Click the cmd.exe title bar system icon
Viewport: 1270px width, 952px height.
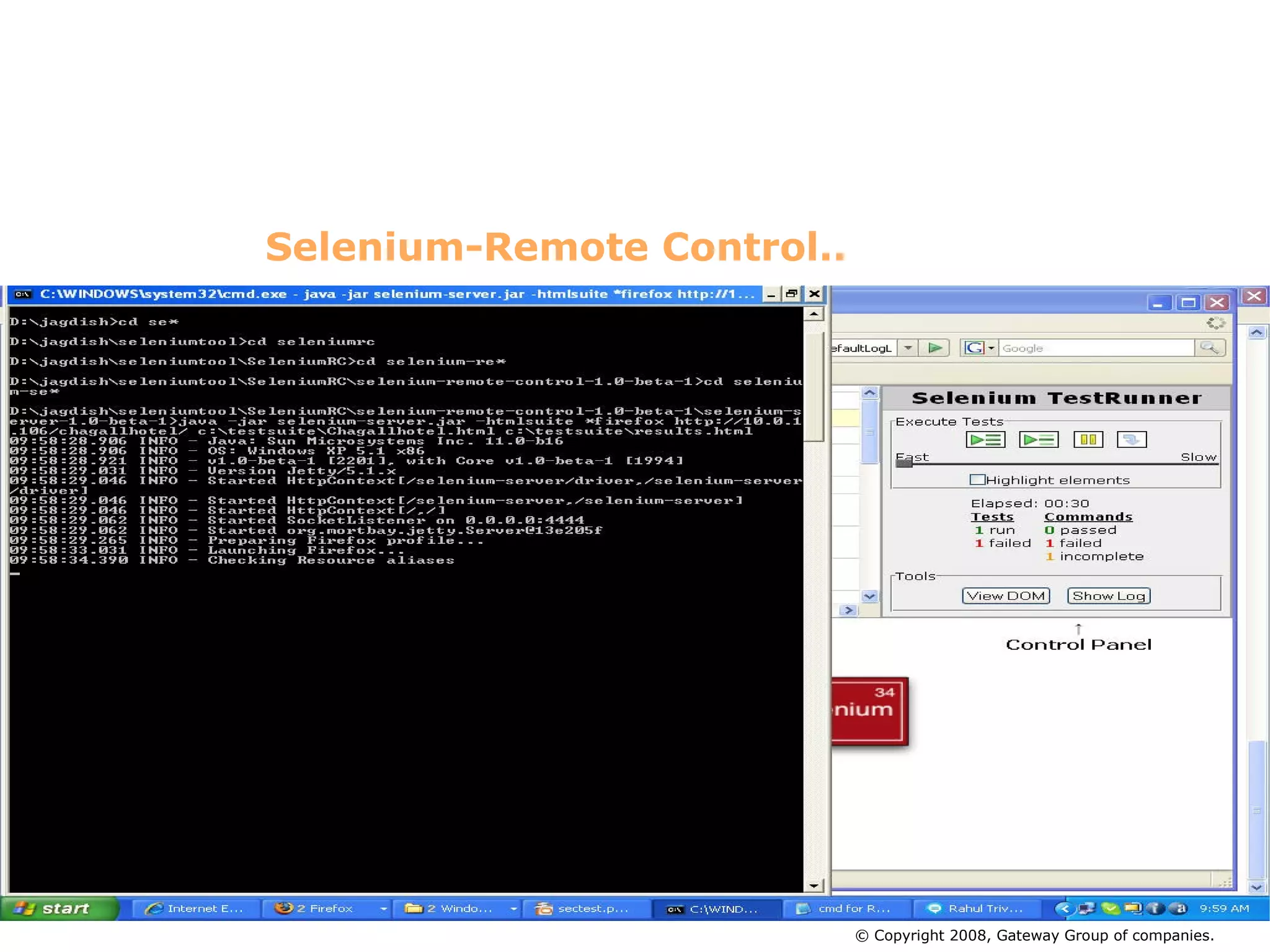pyautogui.click(x=23, y=294)
